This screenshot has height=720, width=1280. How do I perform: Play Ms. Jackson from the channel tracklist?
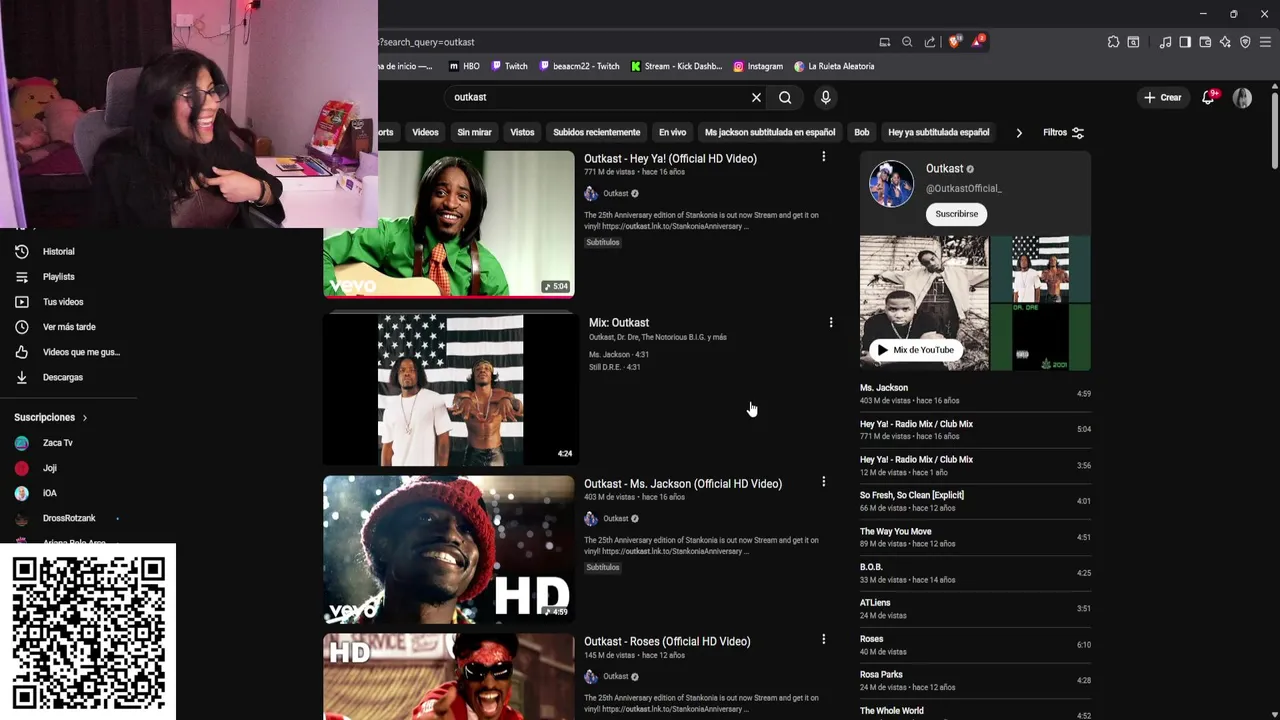[975, 394]
